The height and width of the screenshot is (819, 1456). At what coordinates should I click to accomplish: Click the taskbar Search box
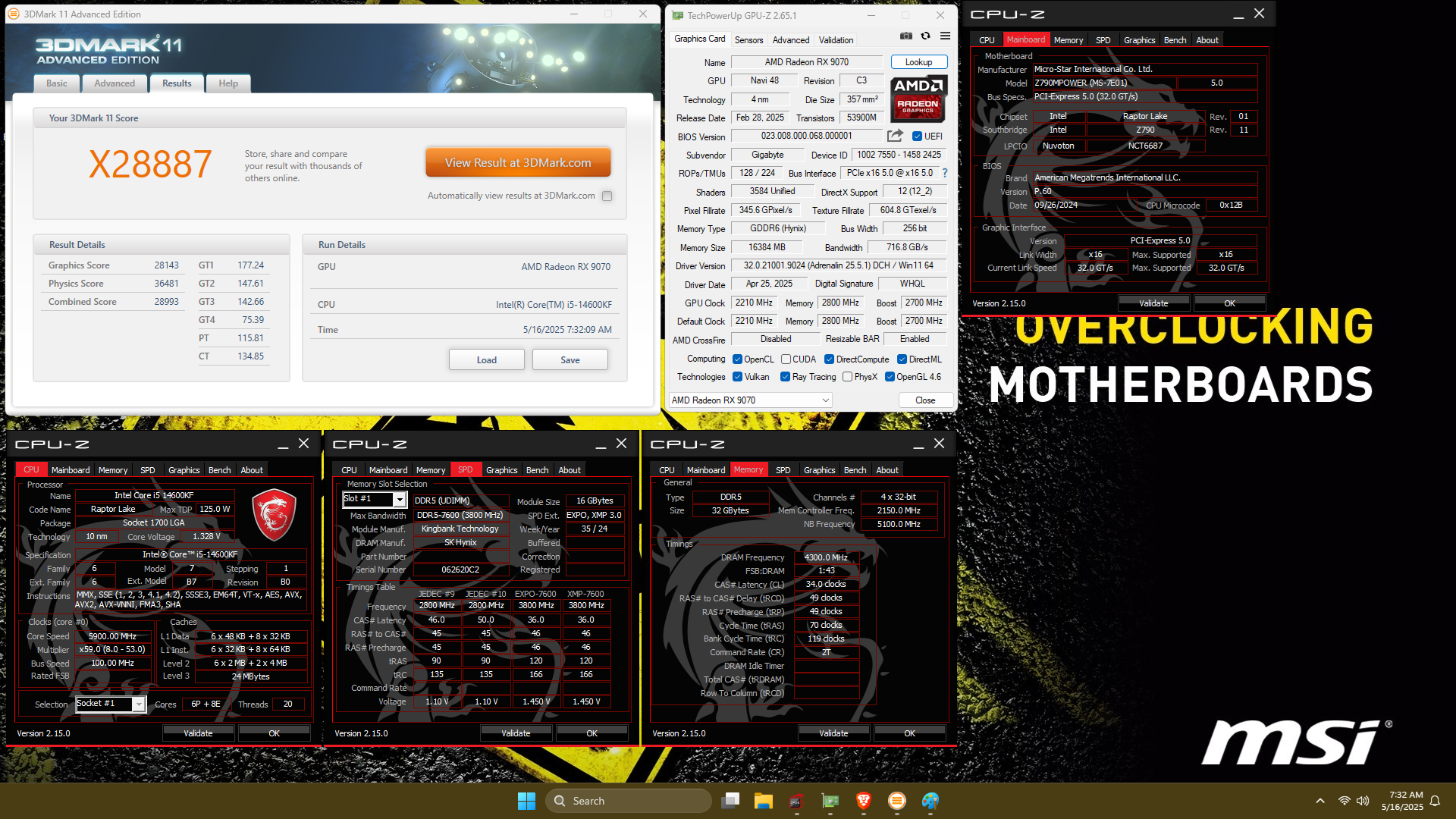(x=629, y=801)
